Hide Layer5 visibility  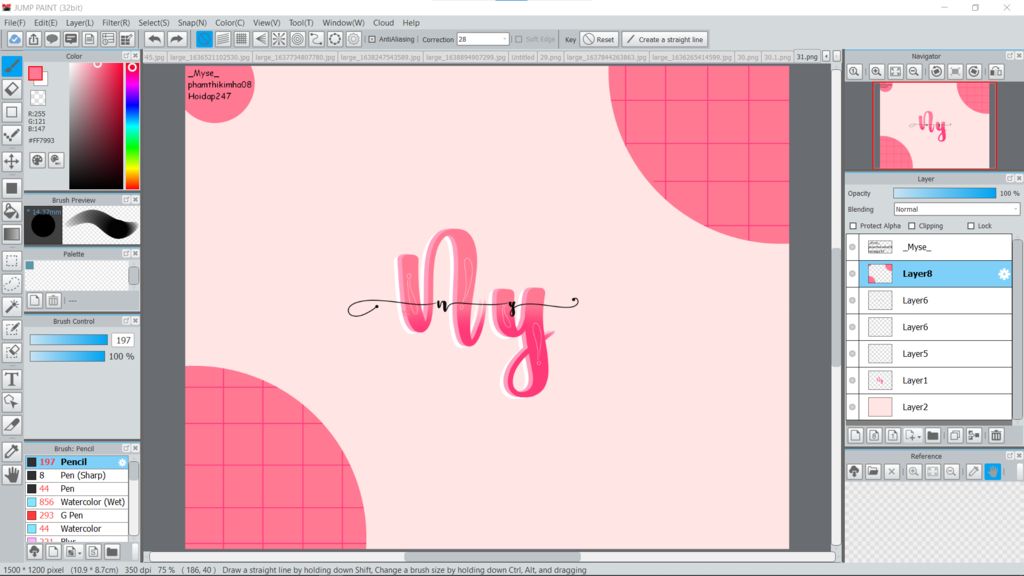click(852, 353)
